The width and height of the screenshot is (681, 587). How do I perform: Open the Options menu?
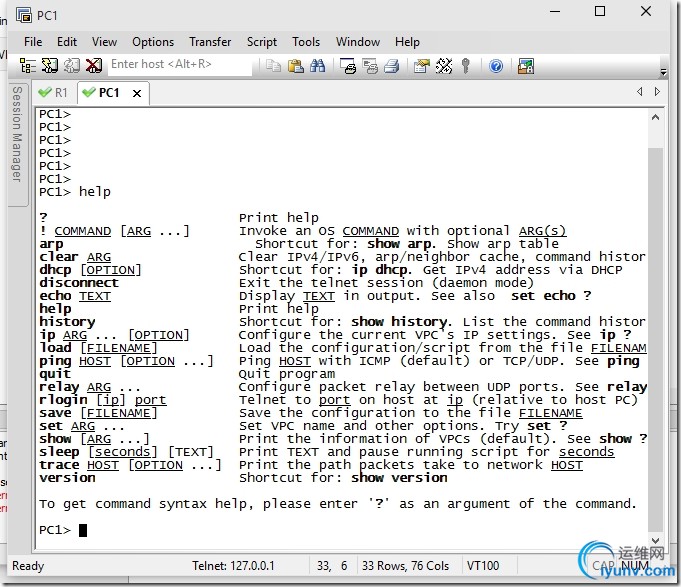pos(153,42)
